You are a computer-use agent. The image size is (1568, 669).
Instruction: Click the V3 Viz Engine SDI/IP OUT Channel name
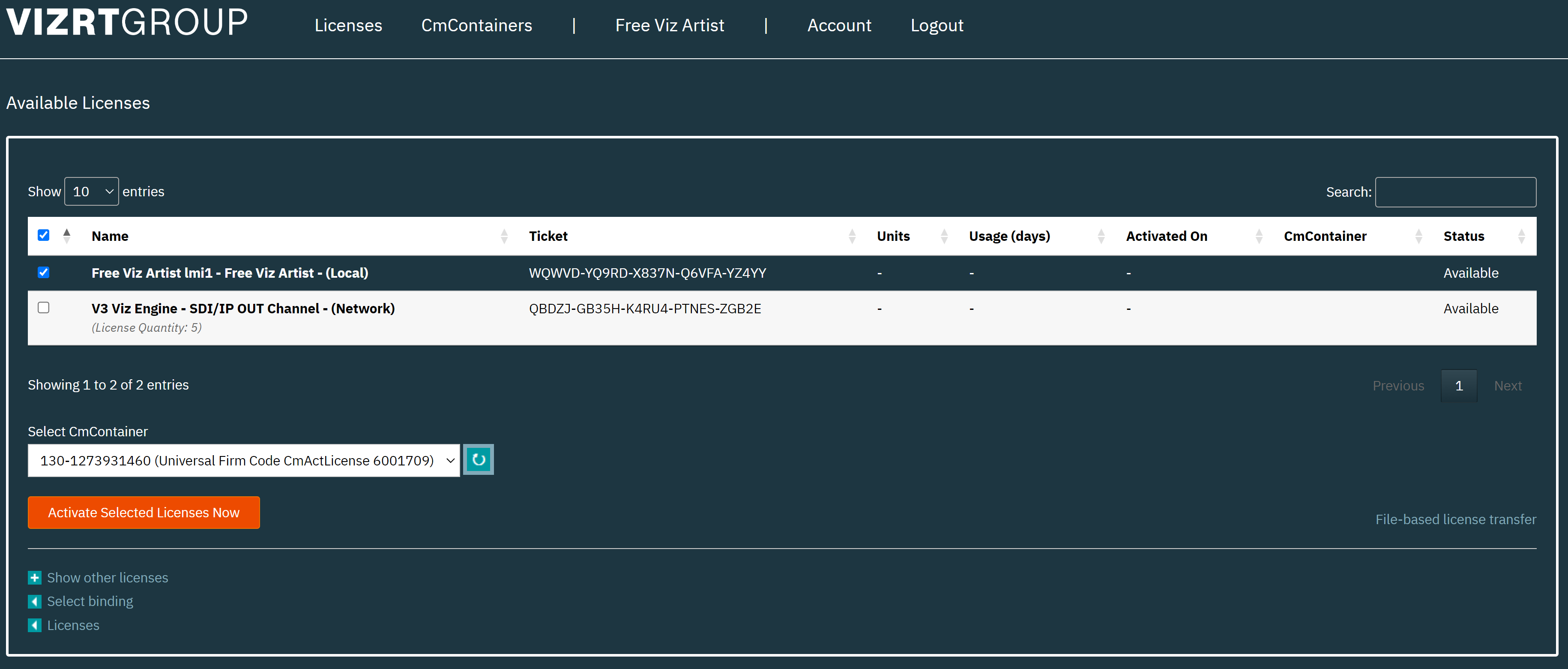click(243, 309)
